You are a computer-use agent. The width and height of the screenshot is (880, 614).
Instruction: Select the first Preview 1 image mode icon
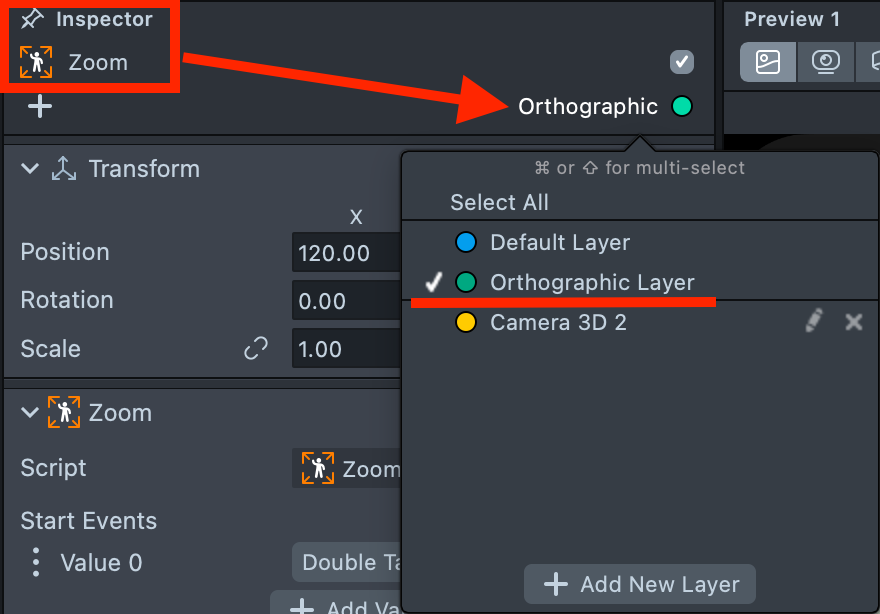[768, 62]
